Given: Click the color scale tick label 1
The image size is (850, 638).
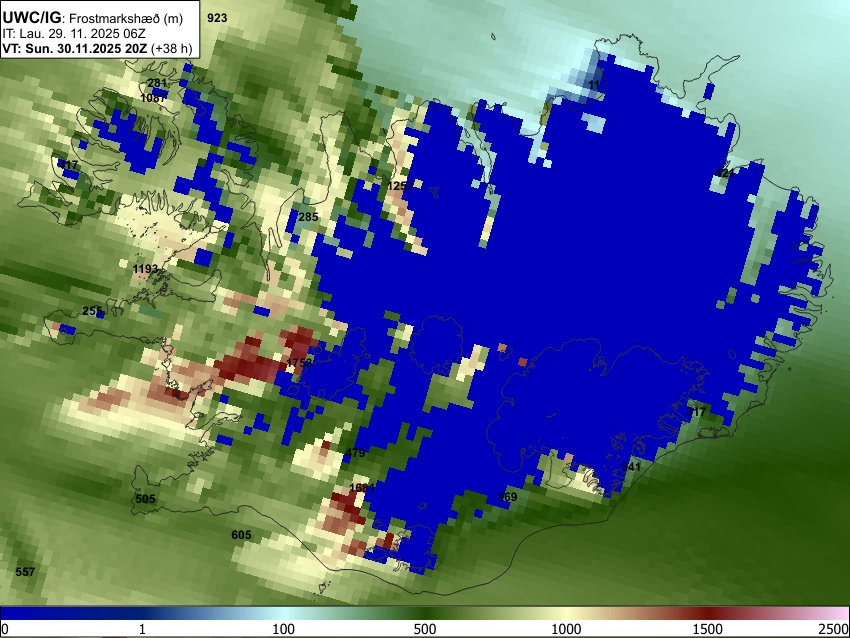Looking at the screenshot, I should point(143,629).
